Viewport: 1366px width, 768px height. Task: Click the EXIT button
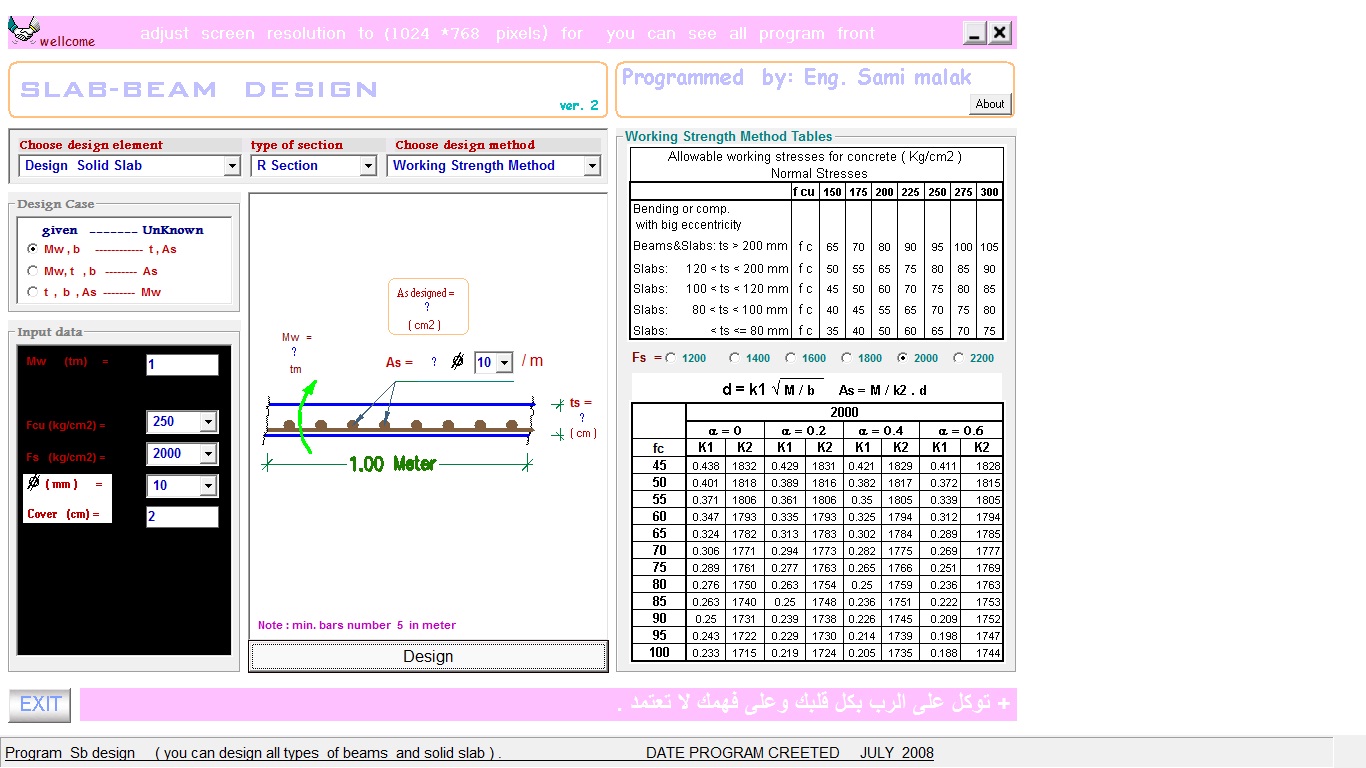[x=41, y=704]
